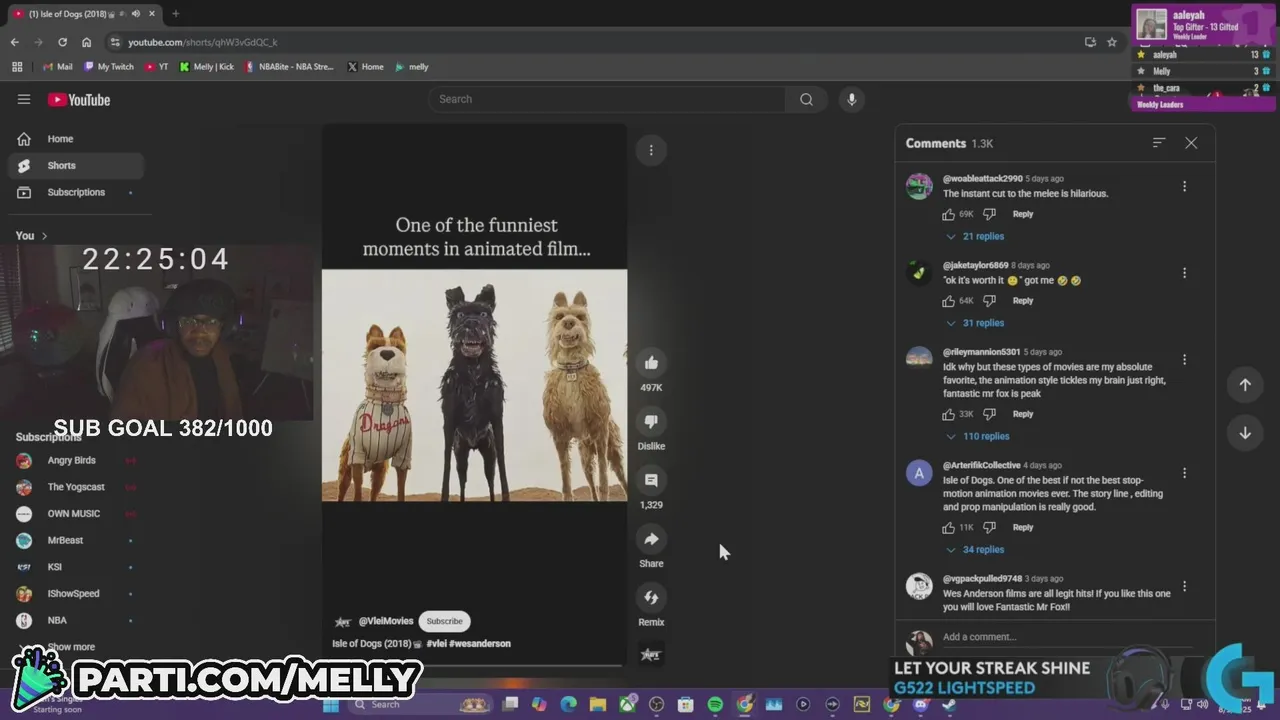Go back in browser history

(14, 42)
